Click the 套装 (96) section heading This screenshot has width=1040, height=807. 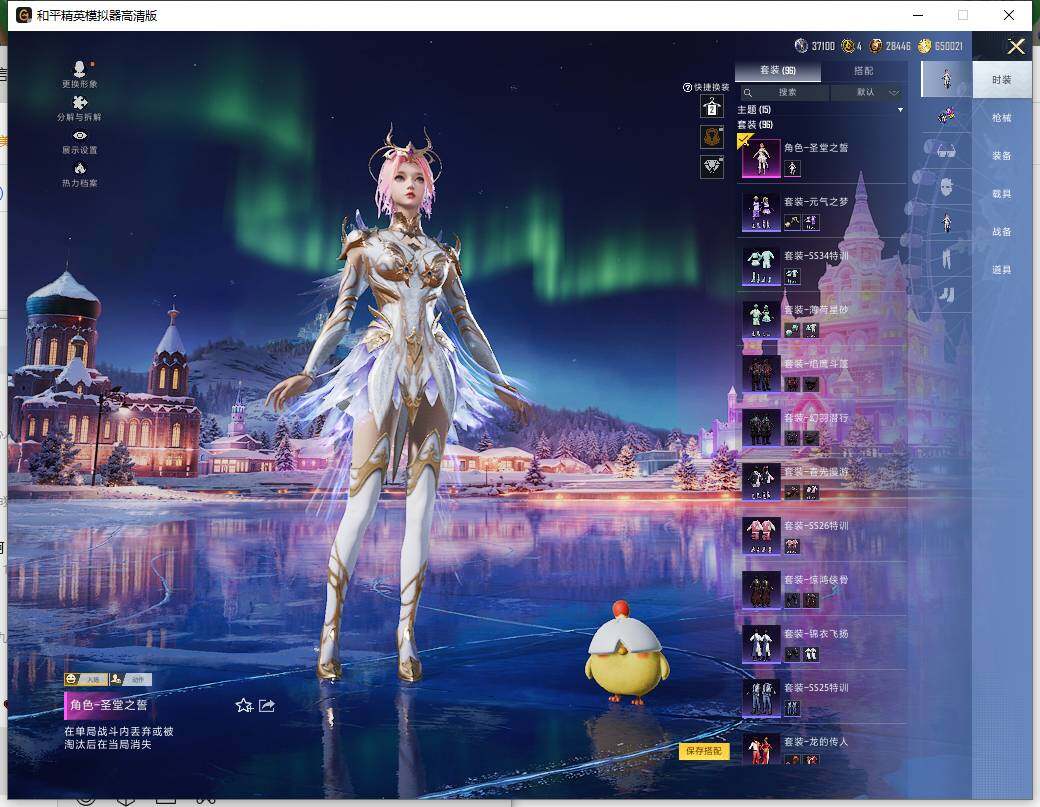(755, 125)
